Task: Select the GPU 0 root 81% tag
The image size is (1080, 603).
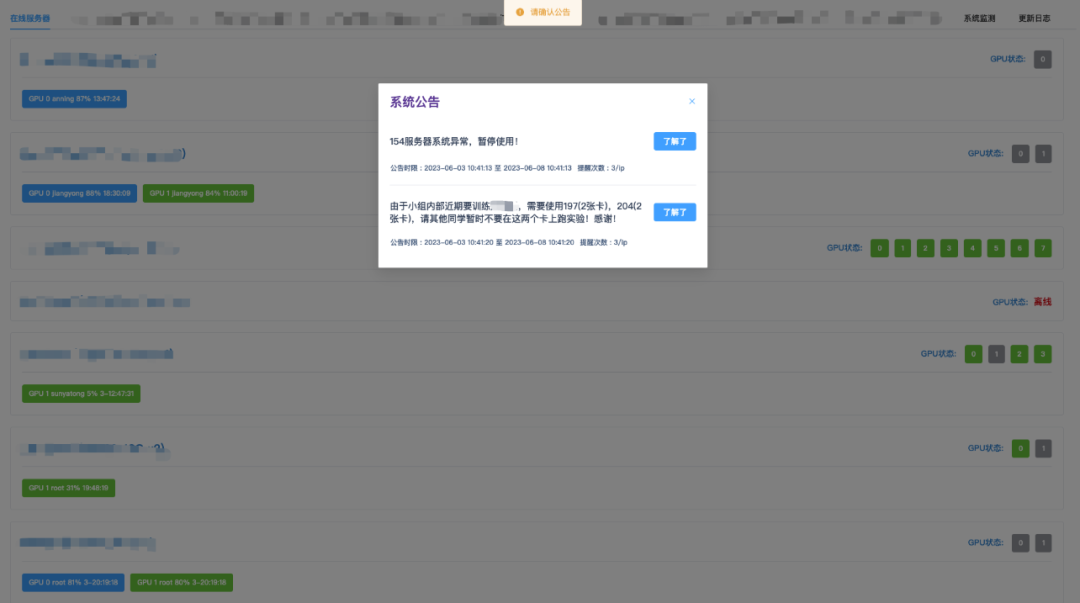Action: pos(73,582)
